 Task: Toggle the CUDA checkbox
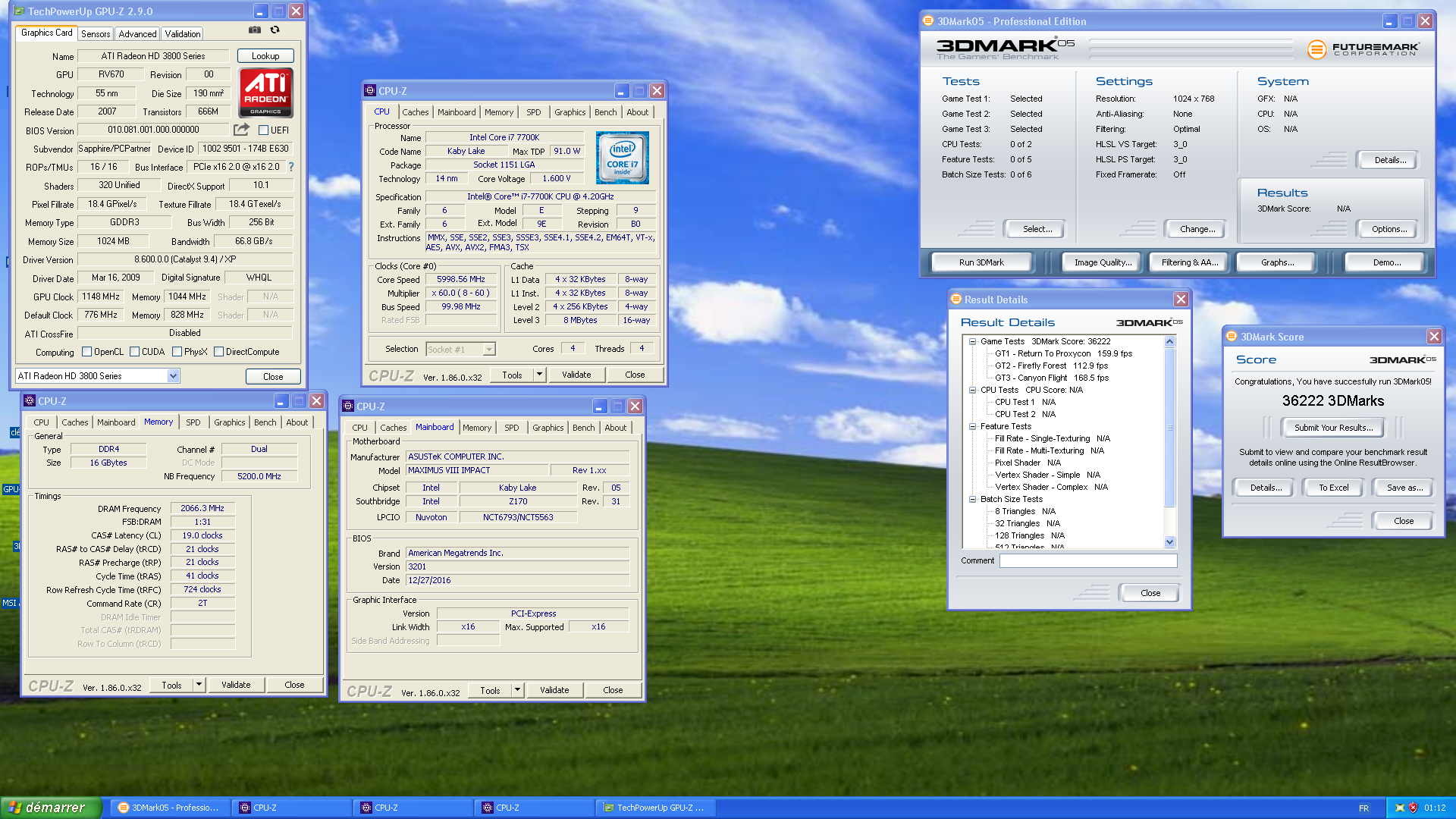pyautogui.click(x=134, y=352)
